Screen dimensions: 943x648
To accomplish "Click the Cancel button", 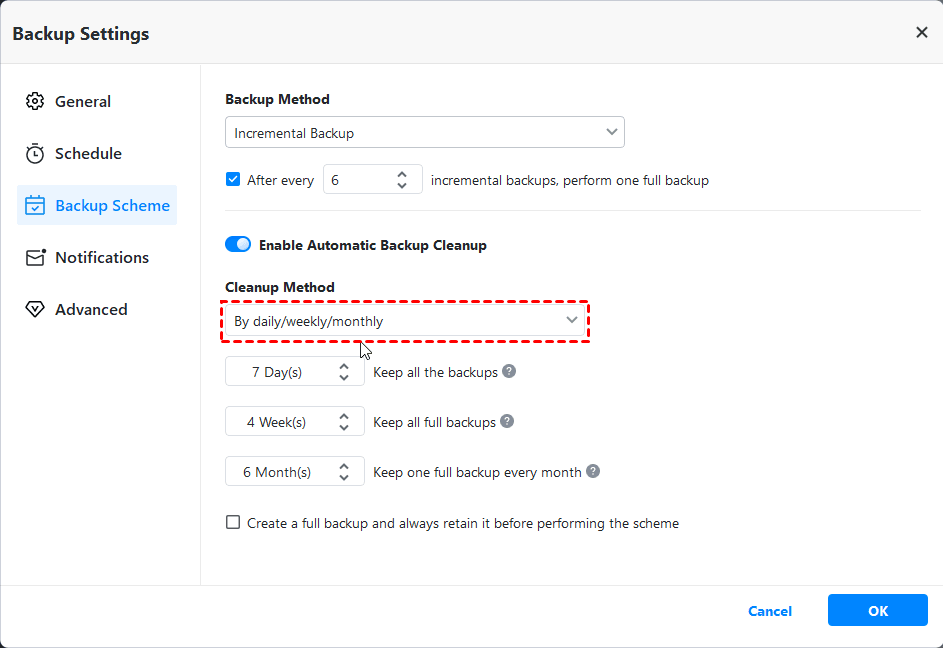I will tap(769, 611).
